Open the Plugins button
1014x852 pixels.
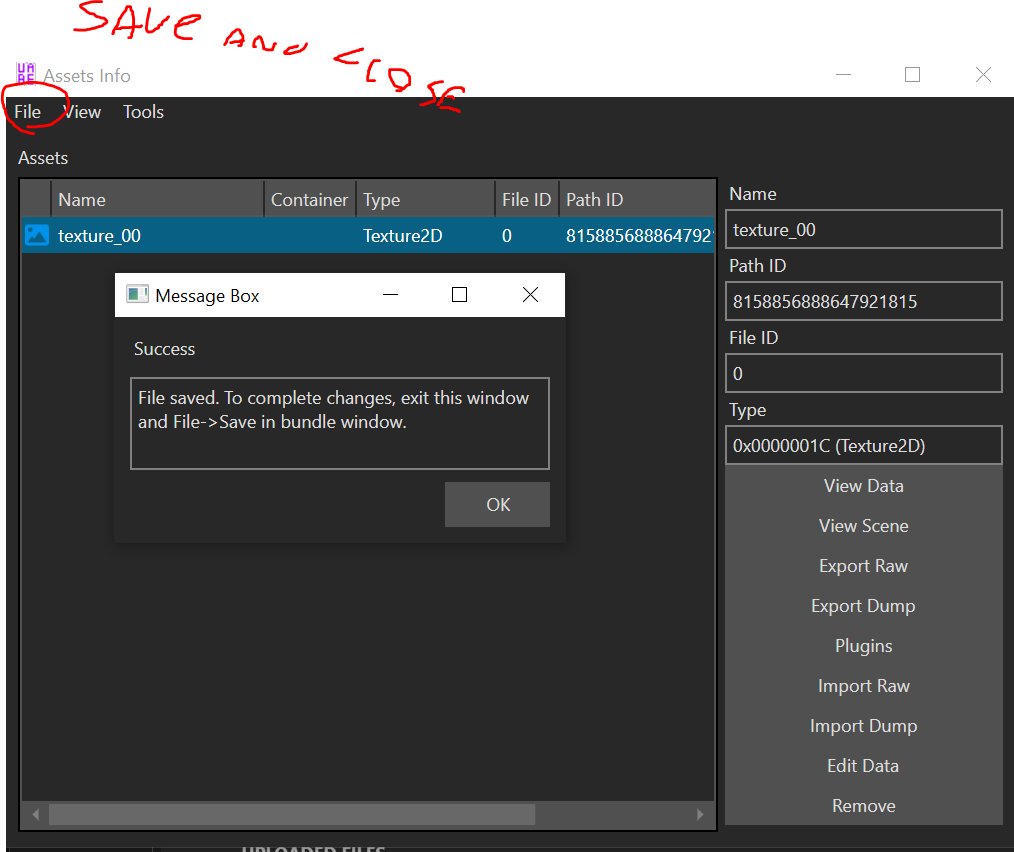pyautogui.click(x=863, y=646)
